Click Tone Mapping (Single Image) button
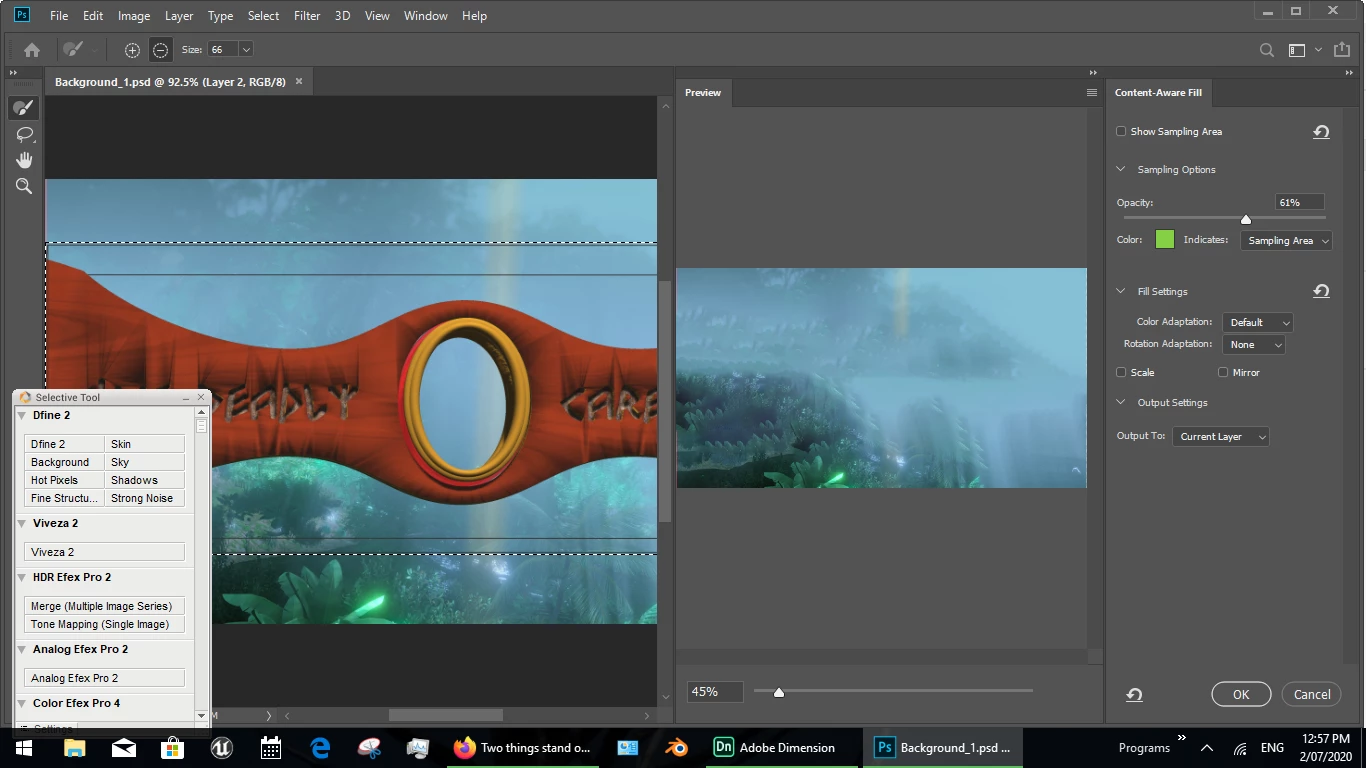1366x768 pixels. pos(104,624)
